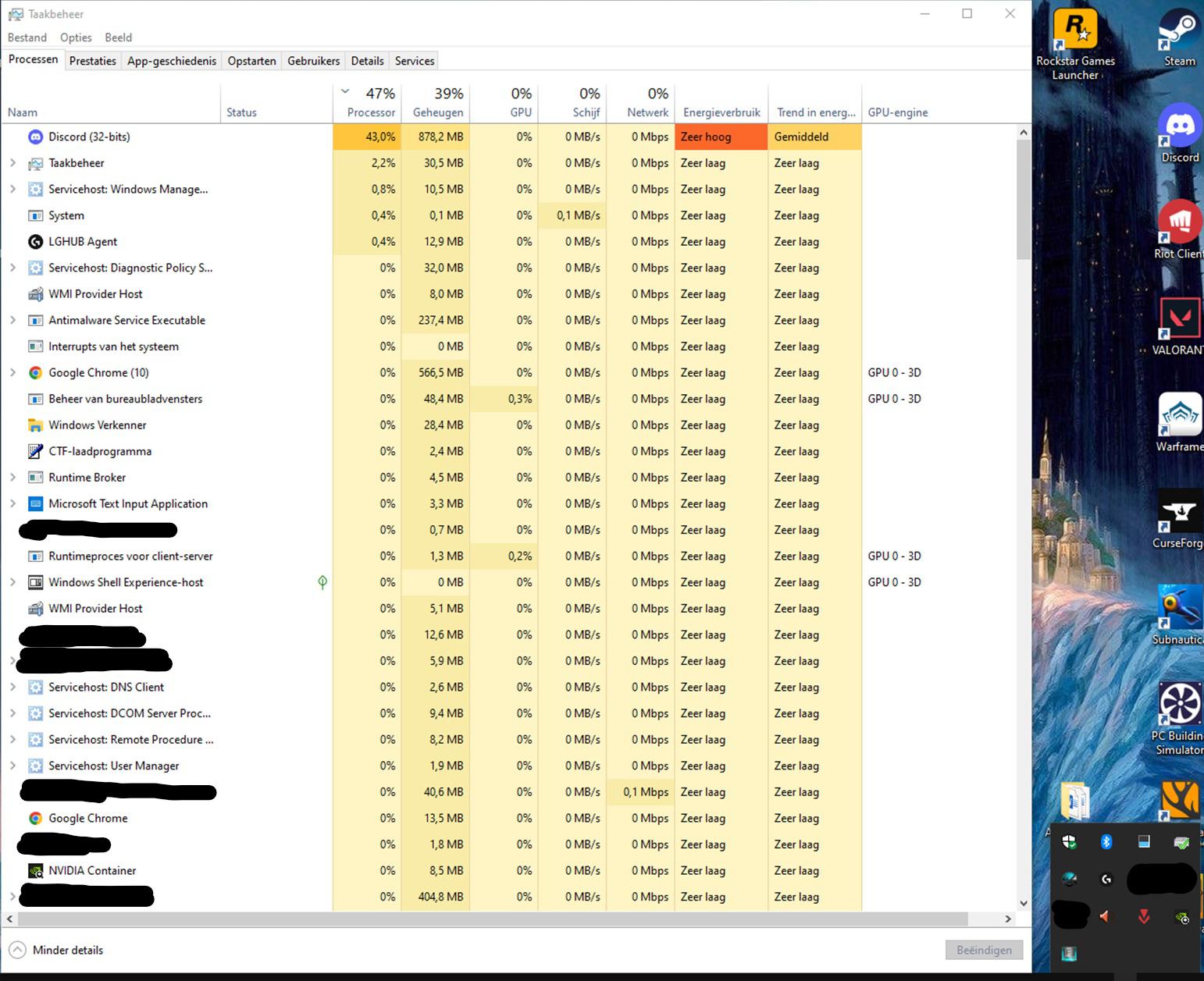Open the CurseForge desktop shortcut
This screenshot has height=981, width=1204.
click(x=1180, y=519)
